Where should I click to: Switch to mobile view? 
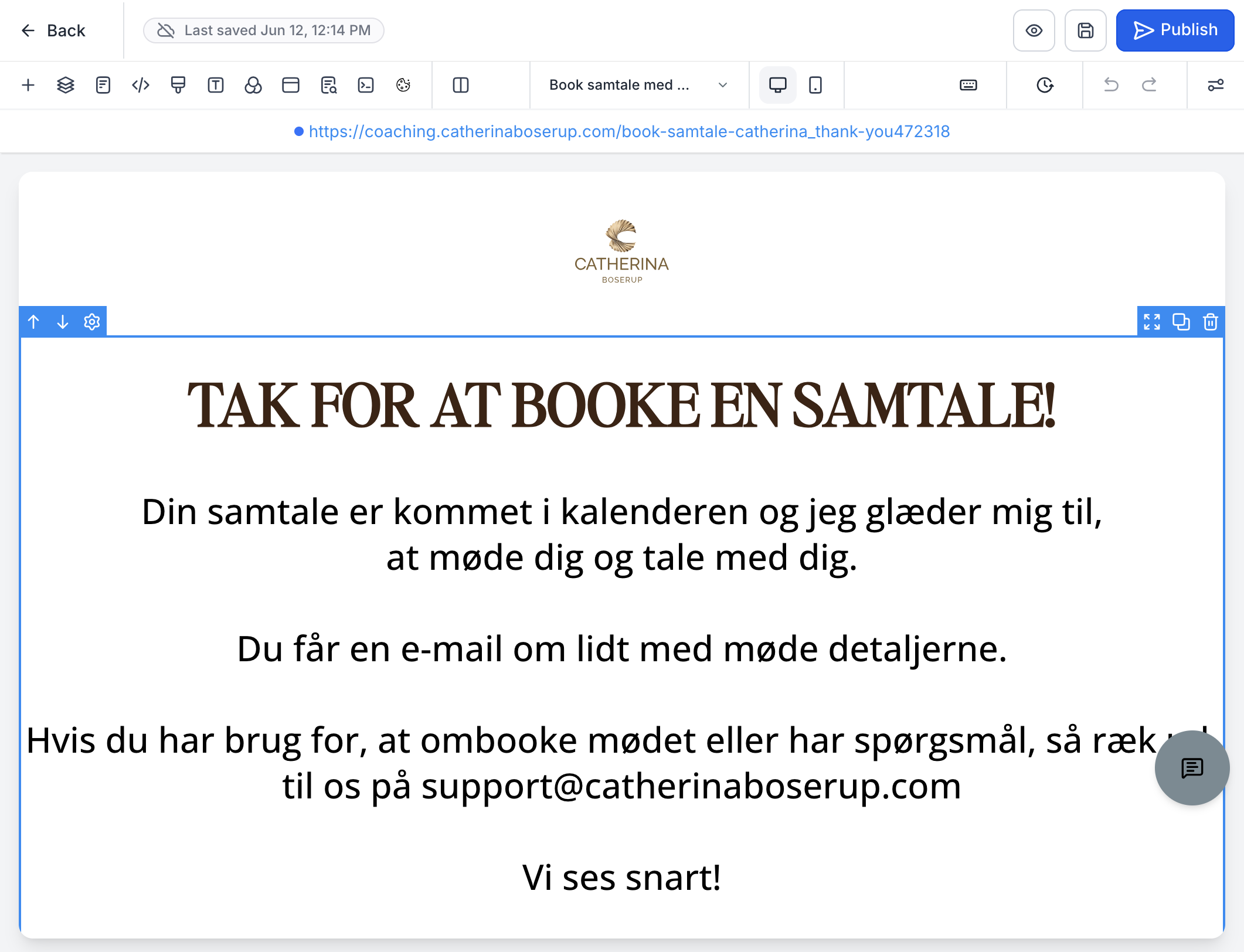[815, 85]
